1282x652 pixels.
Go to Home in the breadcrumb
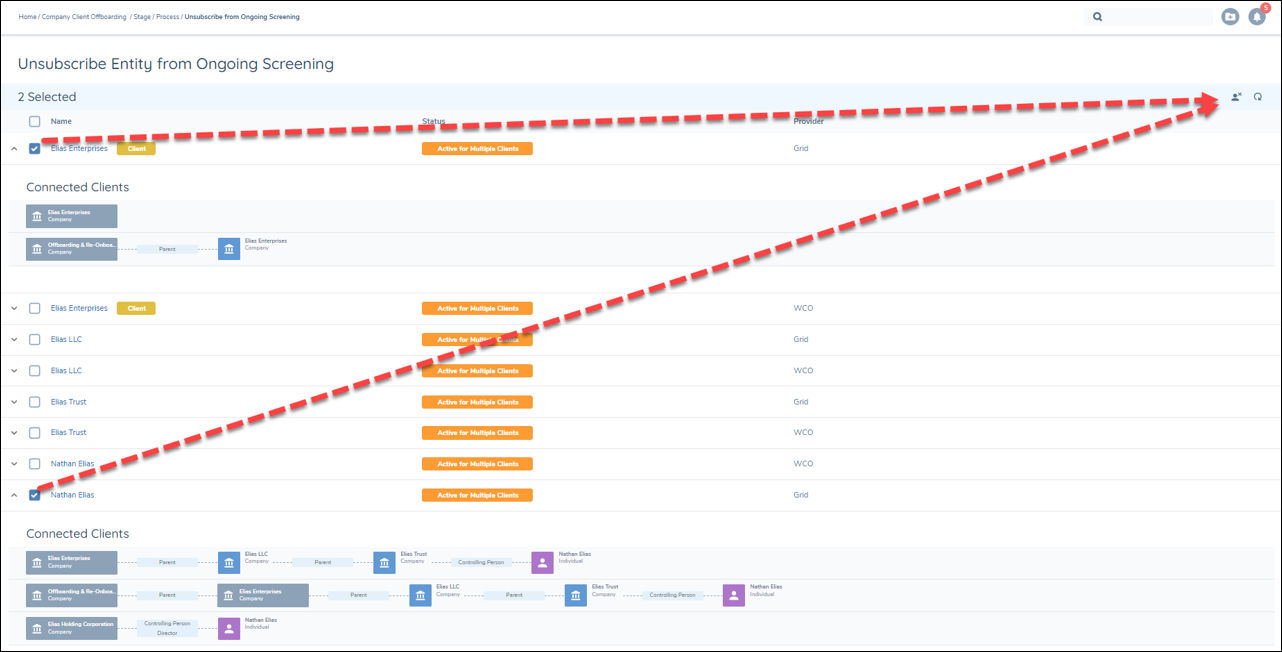[27, 17]
